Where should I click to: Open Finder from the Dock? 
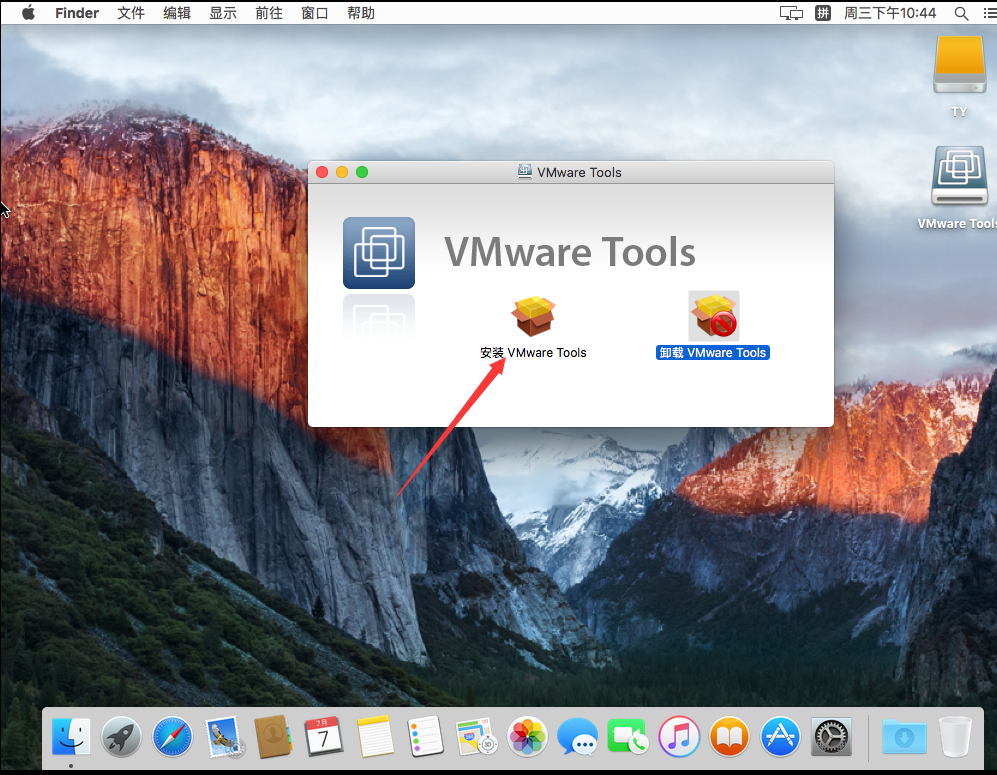tap(71, 737)
